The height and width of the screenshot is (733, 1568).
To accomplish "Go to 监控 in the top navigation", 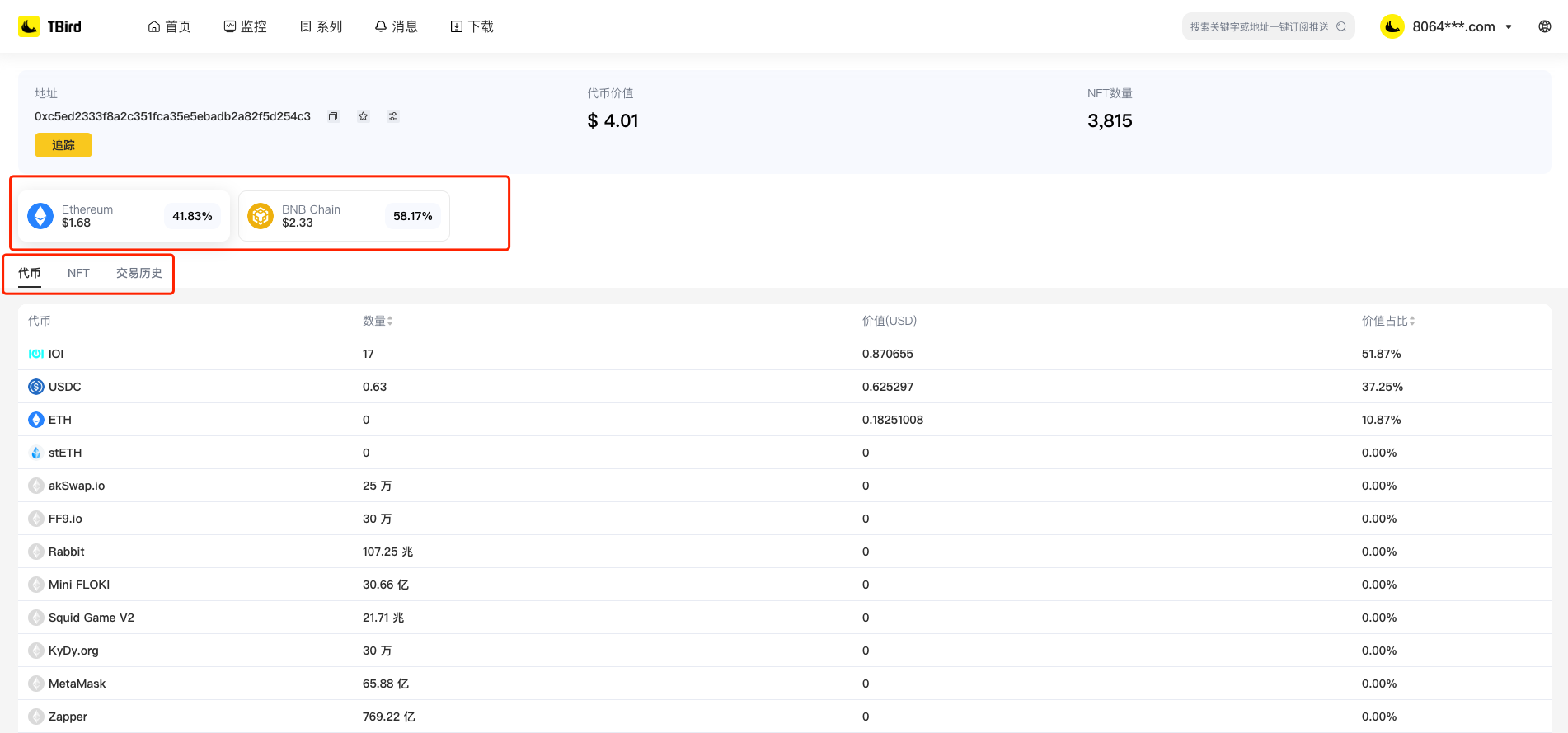I will point(246,26).
